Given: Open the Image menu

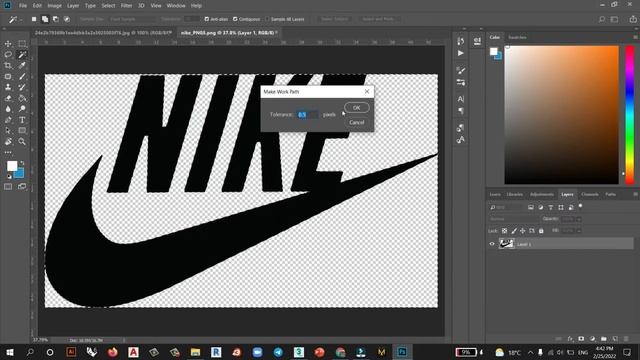Looking at the screenshot, I should pyautogui.click(x=54, y=6).
